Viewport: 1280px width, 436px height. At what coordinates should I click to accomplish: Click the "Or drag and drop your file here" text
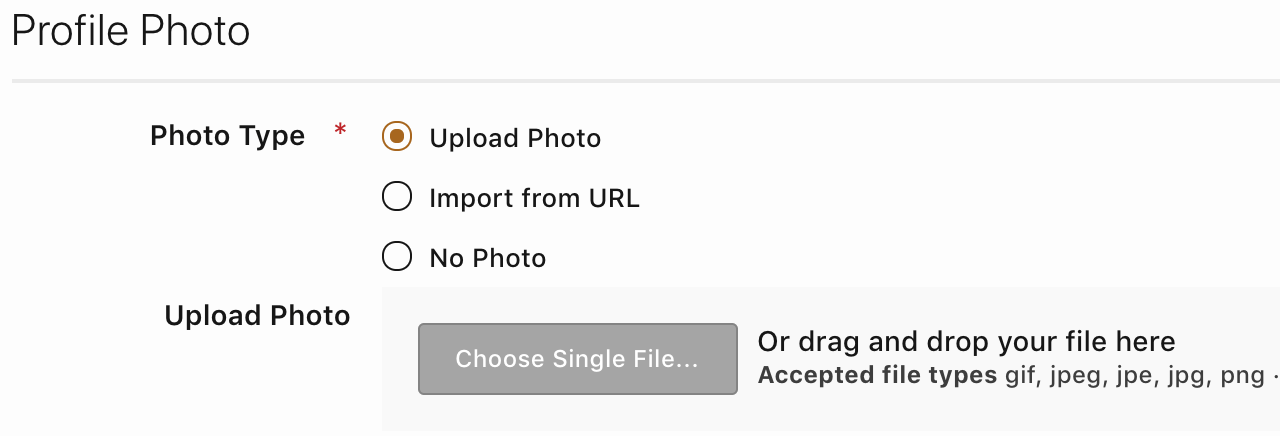966,342
